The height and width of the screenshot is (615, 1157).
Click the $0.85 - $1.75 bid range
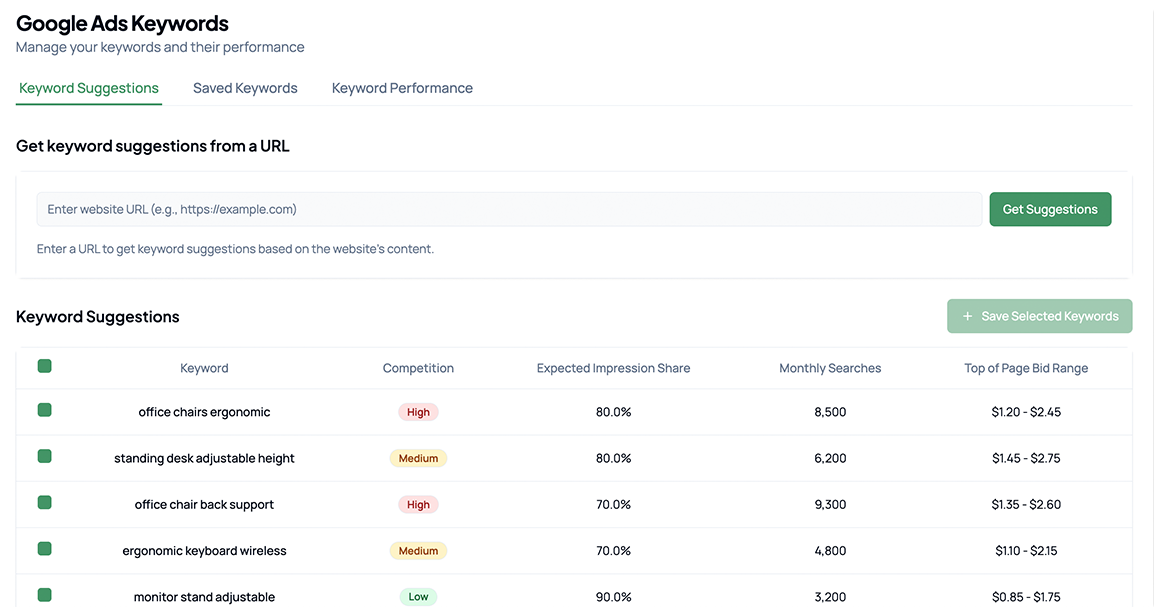(1026, 597)
